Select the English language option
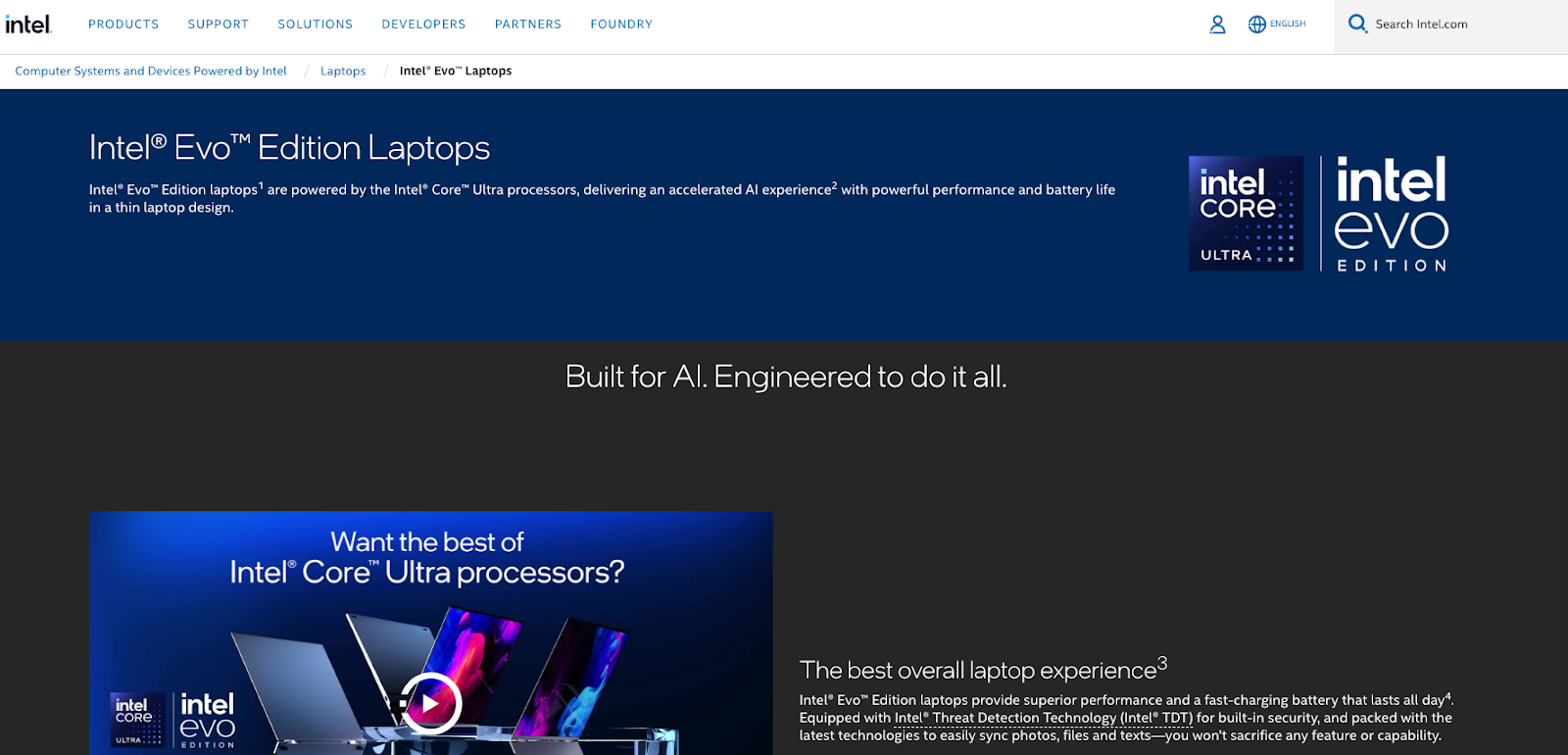Image resolution: width=1568 pixels, height=755 pixels. click(1288, 25)
